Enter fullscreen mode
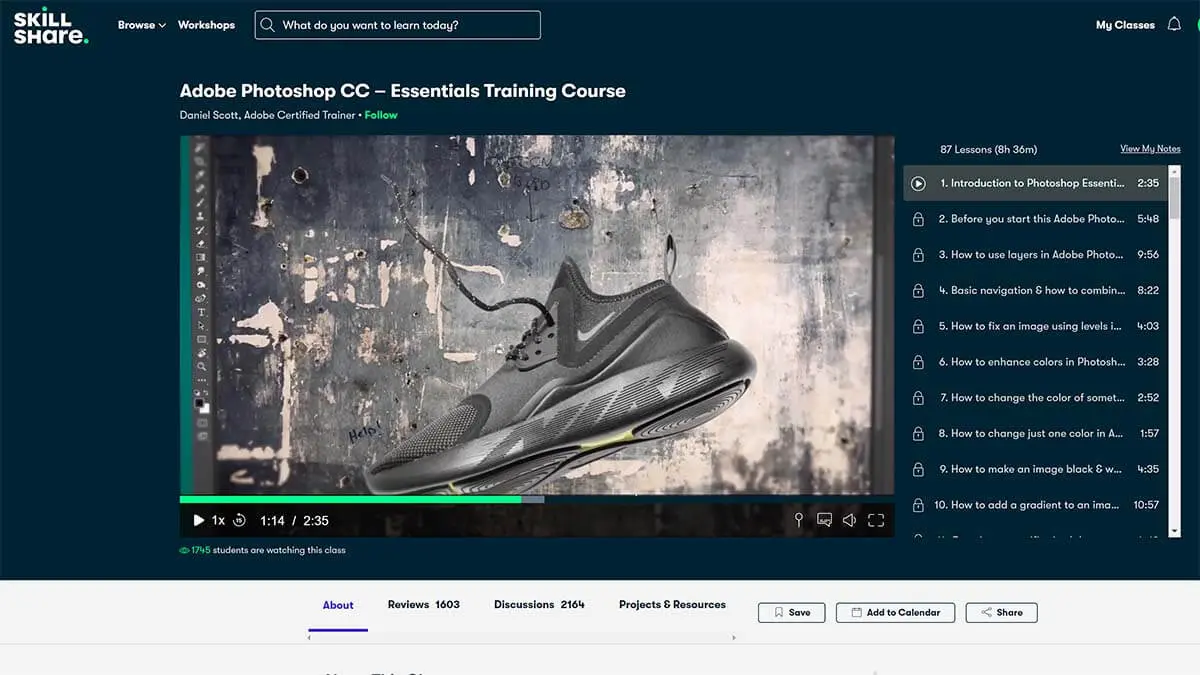Screen dimensions: 1200x675 [876, 520]
